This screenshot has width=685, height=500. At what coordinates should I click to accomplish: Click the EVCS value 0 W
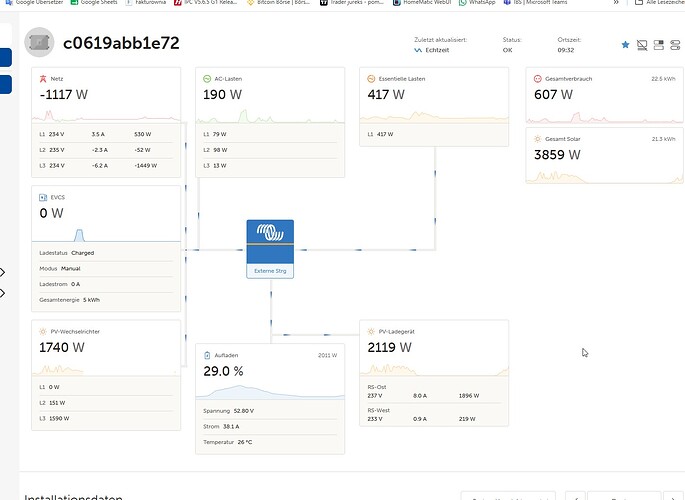[x=51, y=213]
